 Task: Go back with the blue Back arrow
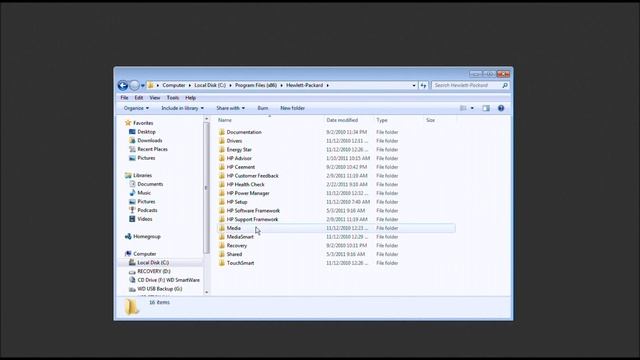click(x=122, y=85)
